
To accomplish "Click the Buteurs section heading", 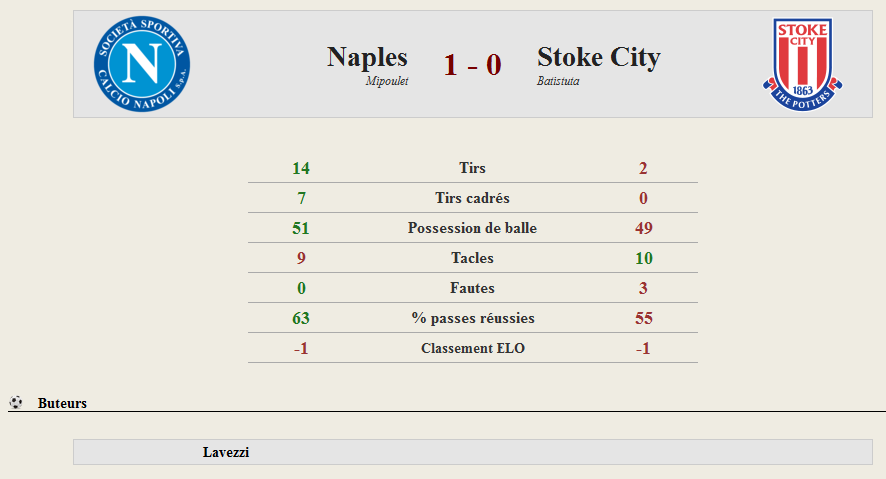I will point(62,403).
